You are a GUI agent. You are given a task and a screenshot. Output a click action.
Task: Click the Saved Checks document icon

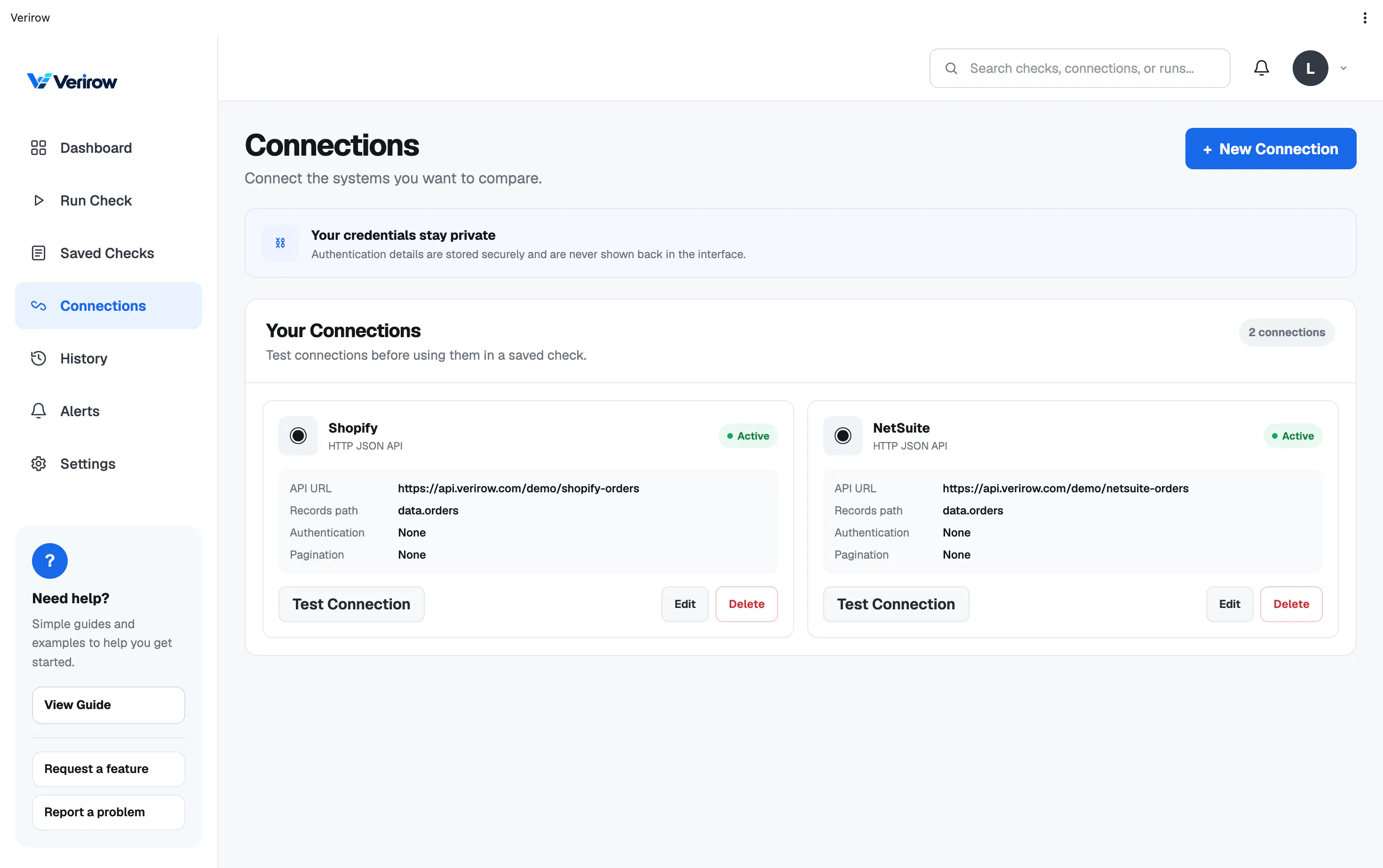pos(39,253)
